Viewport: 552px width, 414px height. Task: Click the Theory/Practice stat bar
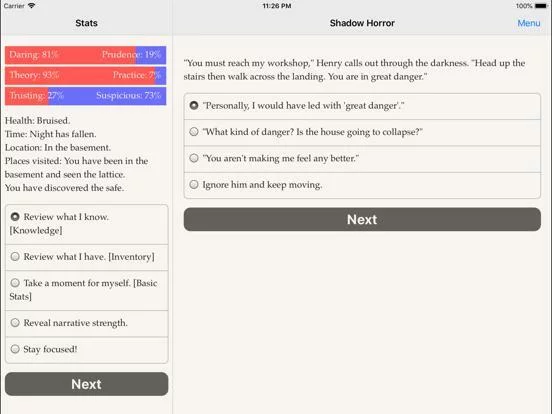pyautogui.click(x=86, y=75)
